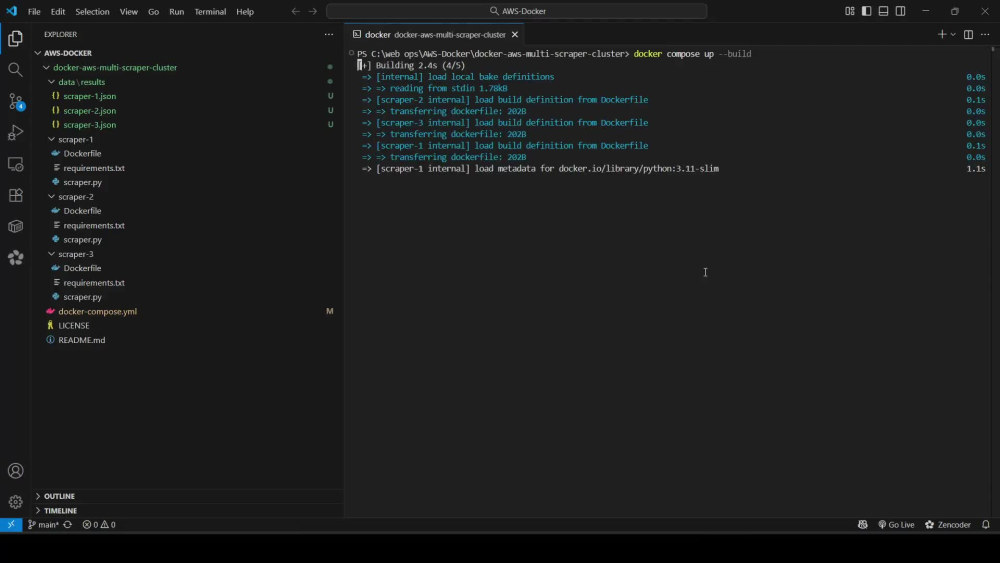The image size is (1000, 563).
Task: Open Extensions view icon
Action: pos(15,195)
